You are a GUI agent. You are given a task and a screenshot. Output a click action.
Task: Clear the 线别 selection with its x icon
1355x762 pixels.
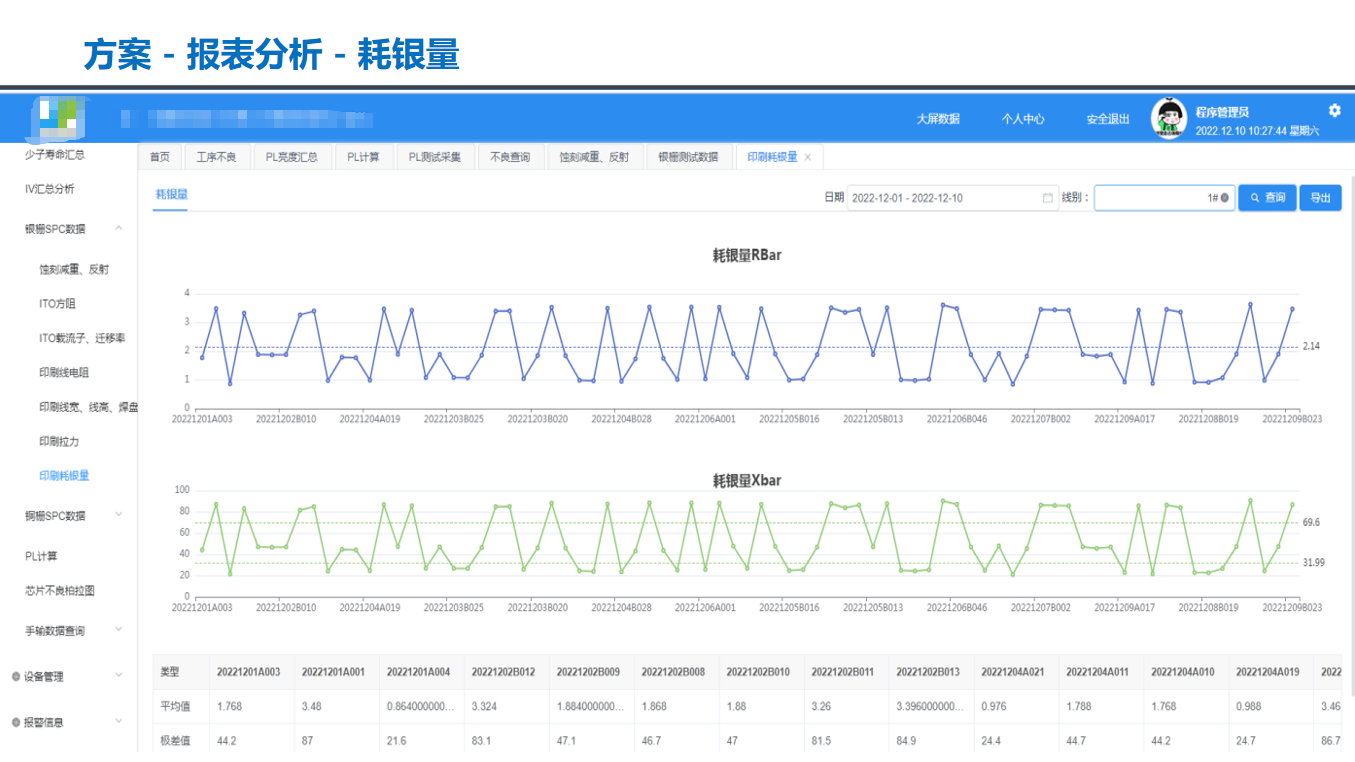coord(1224,198)
